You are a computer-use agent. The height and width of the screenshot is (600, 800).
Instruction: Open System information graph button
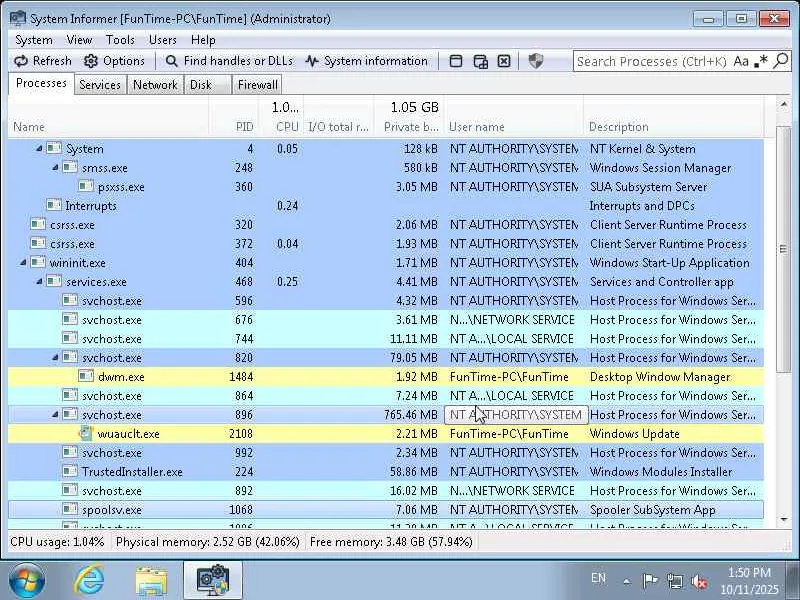click(366, 61)
